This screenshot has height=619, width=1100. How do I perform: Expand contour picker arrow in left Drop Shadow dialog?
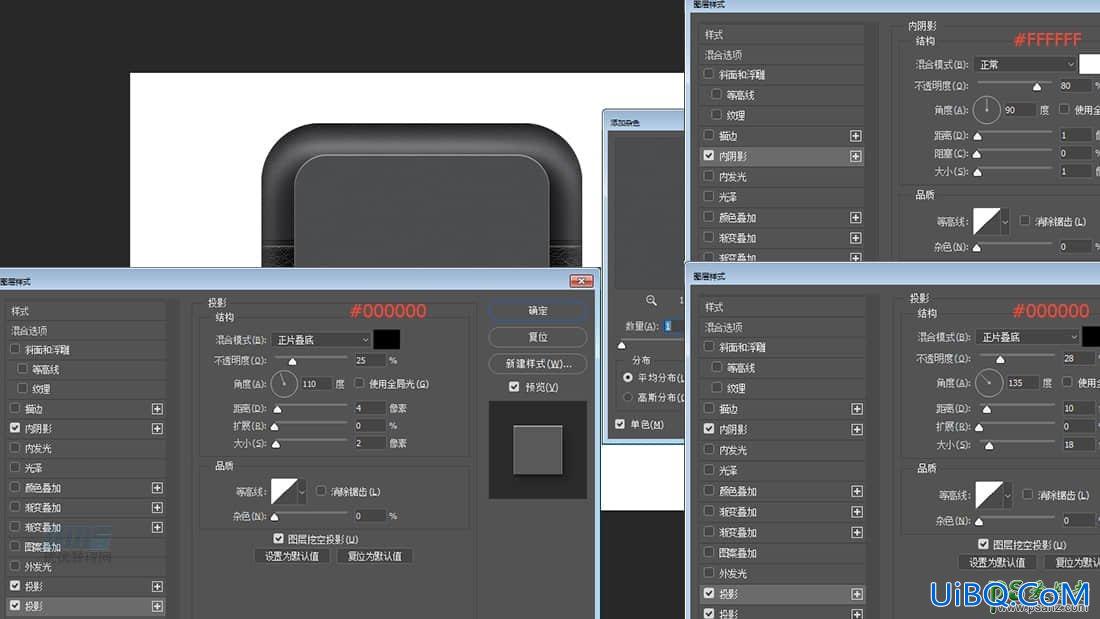pos(302,491)
